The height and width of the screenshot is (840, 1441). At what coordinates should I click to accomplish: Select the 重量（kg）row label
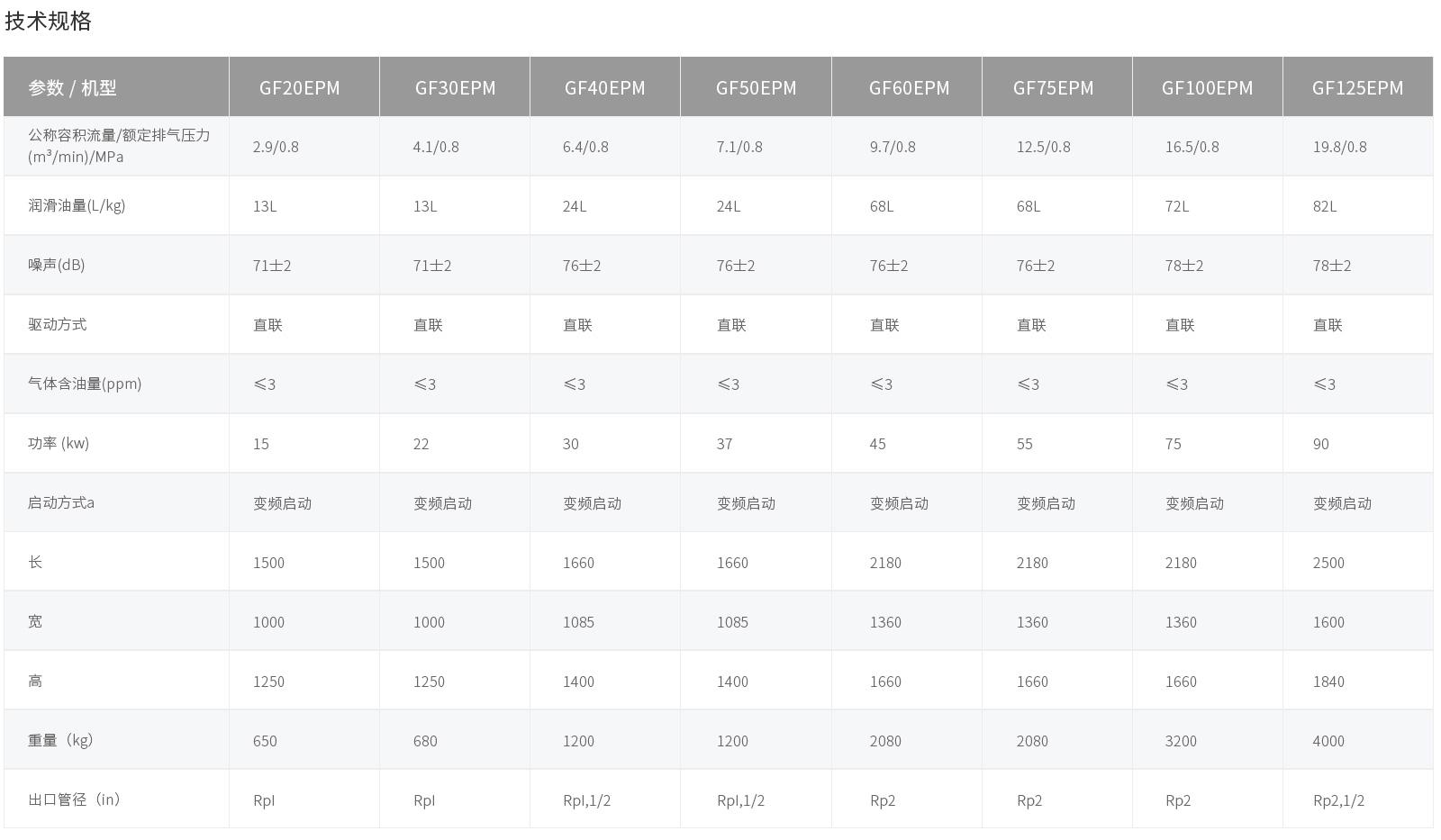[x=60, y=741]
